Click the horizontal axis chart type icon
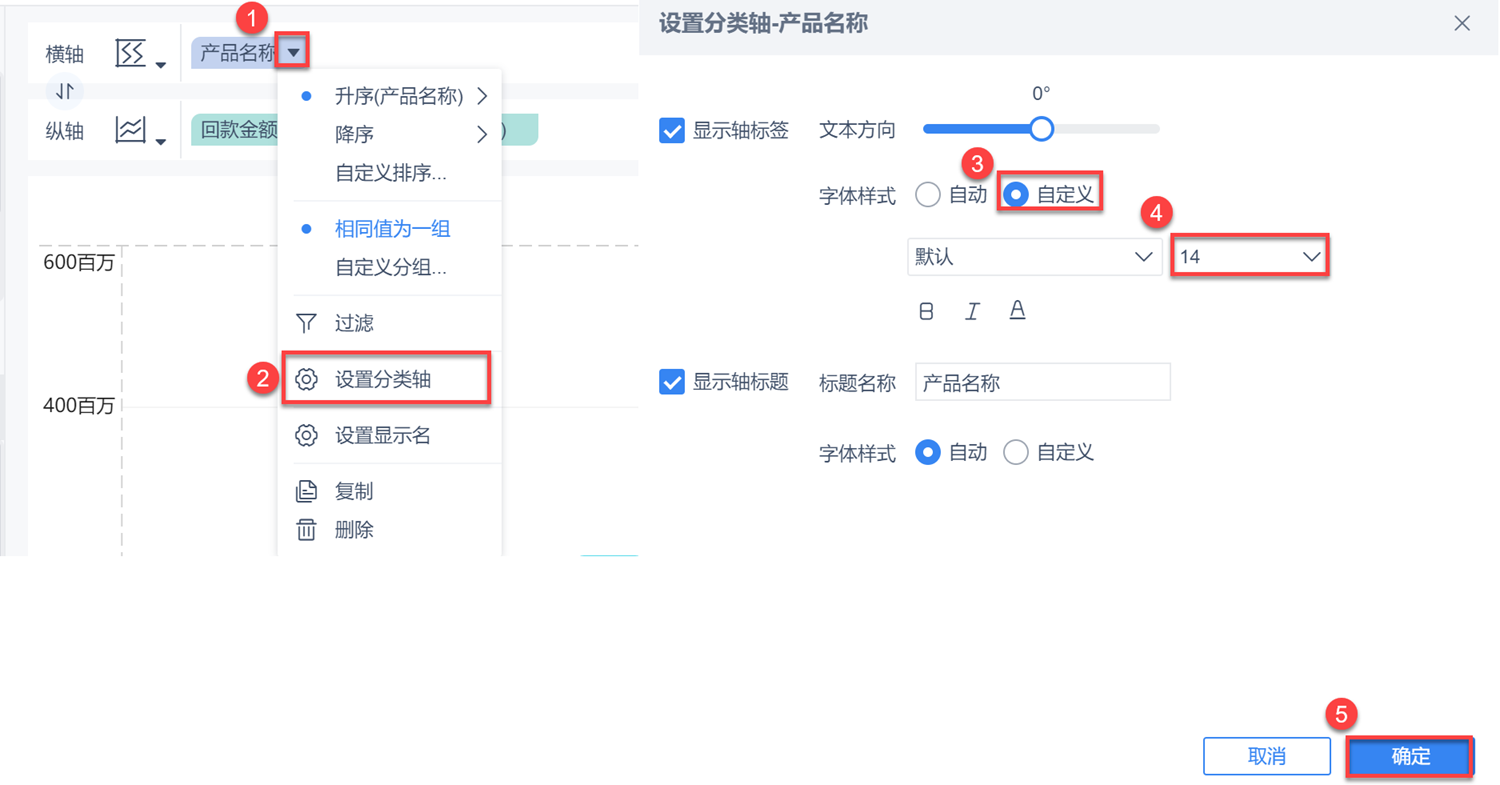This screenshot has width=1500, height=785. click(131, 54)
